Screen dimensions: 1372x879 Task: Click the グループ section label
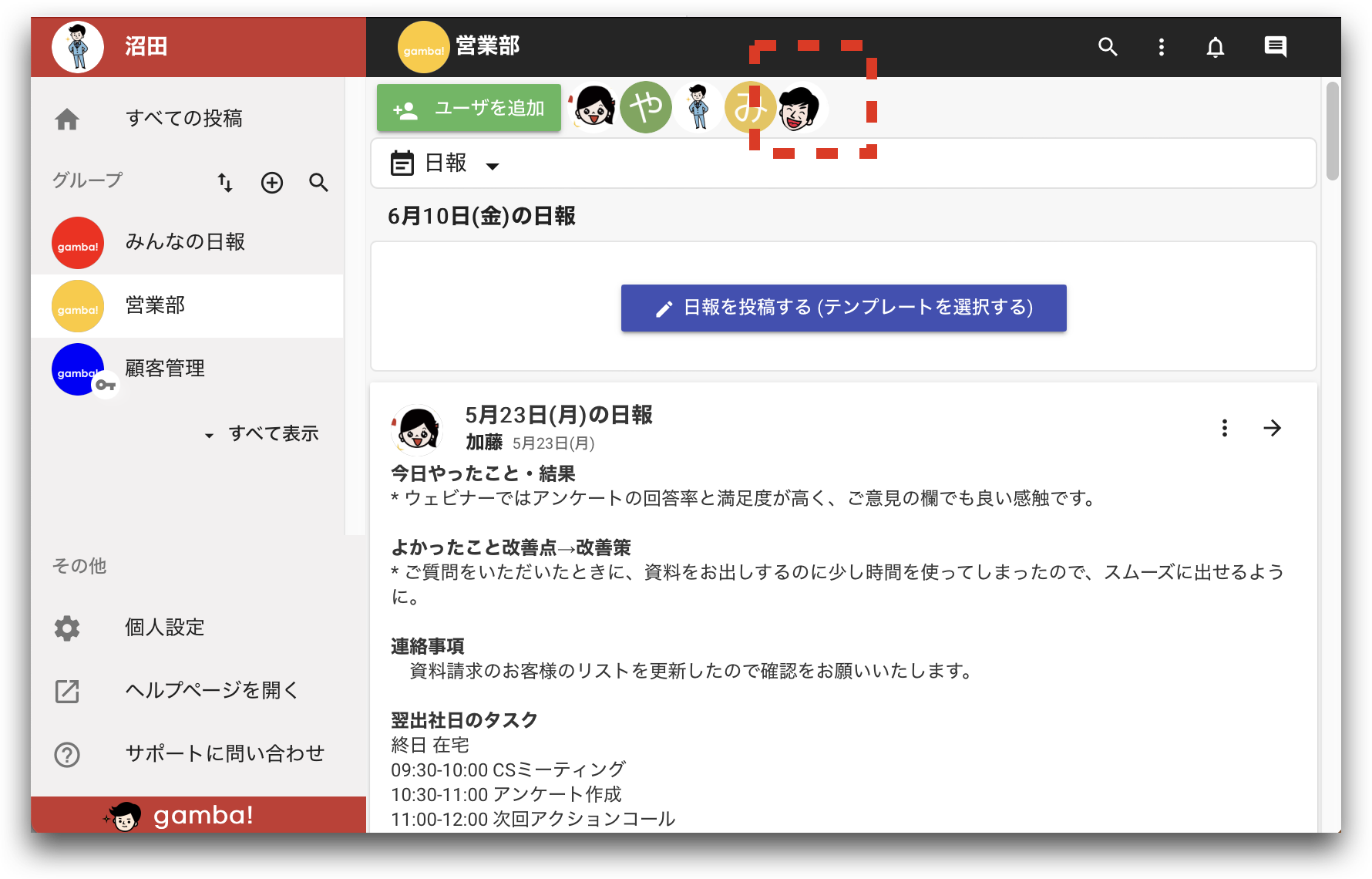[x=87, y=181]
